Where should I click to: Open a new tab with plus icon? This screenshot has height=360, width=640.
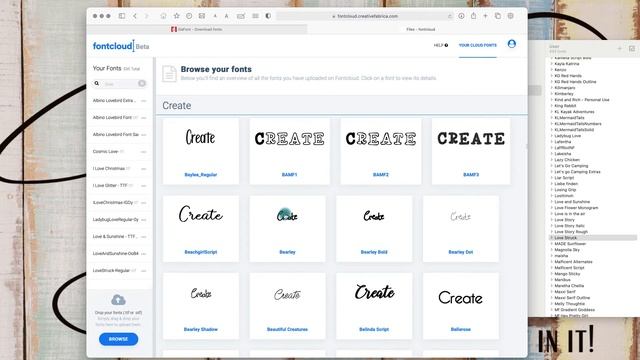click(x=485, y=16)
